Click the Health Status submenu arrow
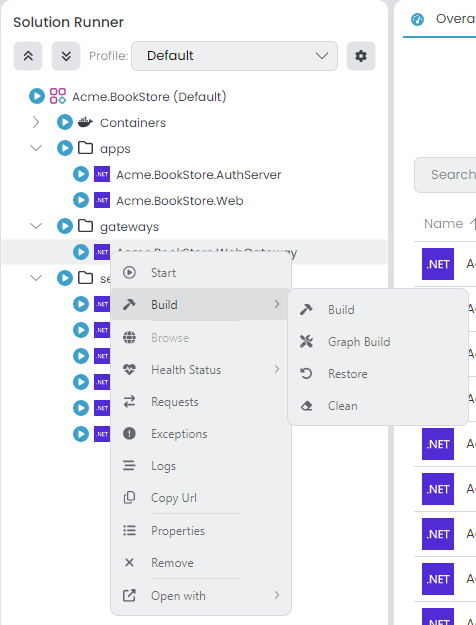This screenshot has height=625, width=476. pyautogui.click(x=277, y=369)
